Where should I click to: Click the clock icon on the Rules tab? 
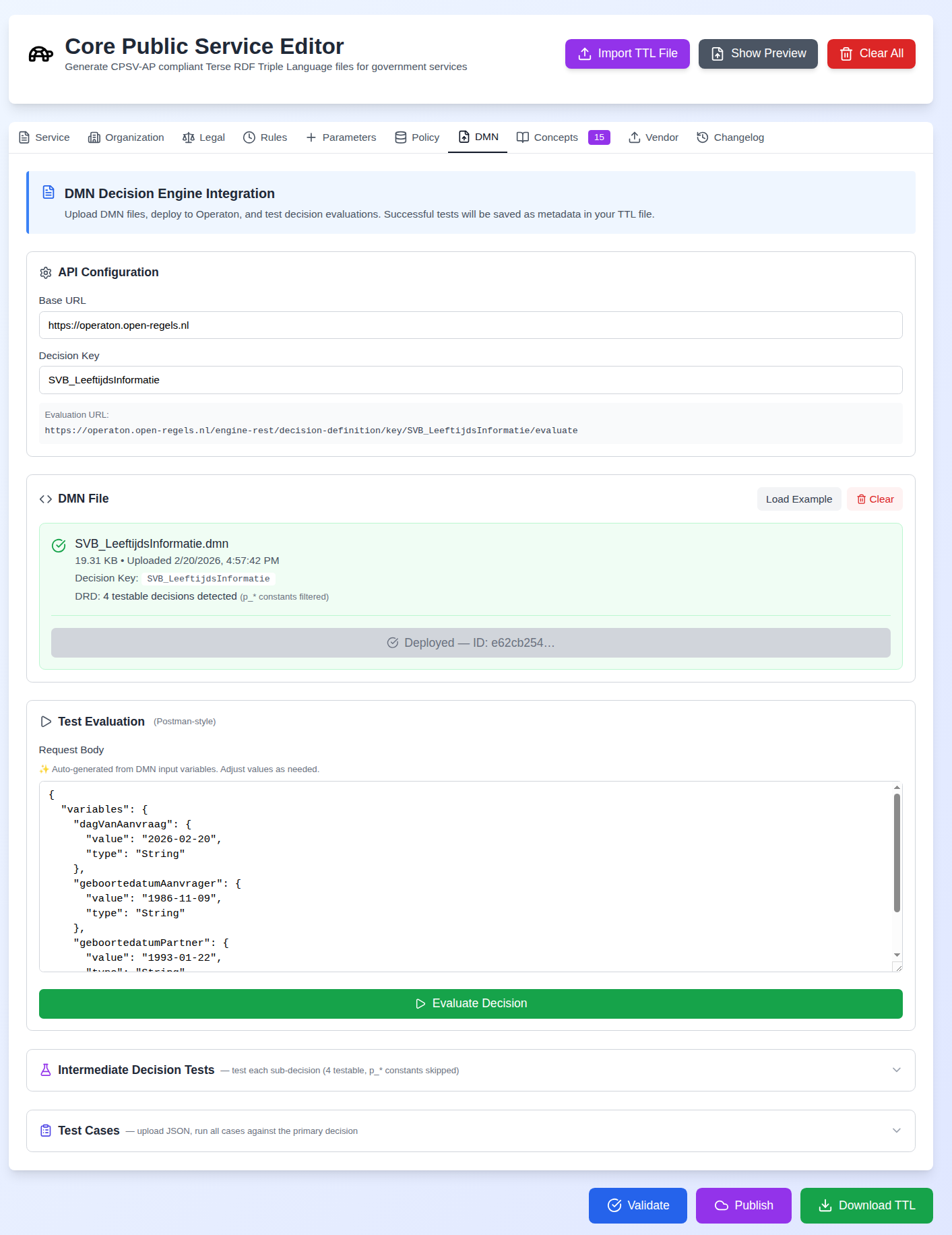[x=249, y=137]
